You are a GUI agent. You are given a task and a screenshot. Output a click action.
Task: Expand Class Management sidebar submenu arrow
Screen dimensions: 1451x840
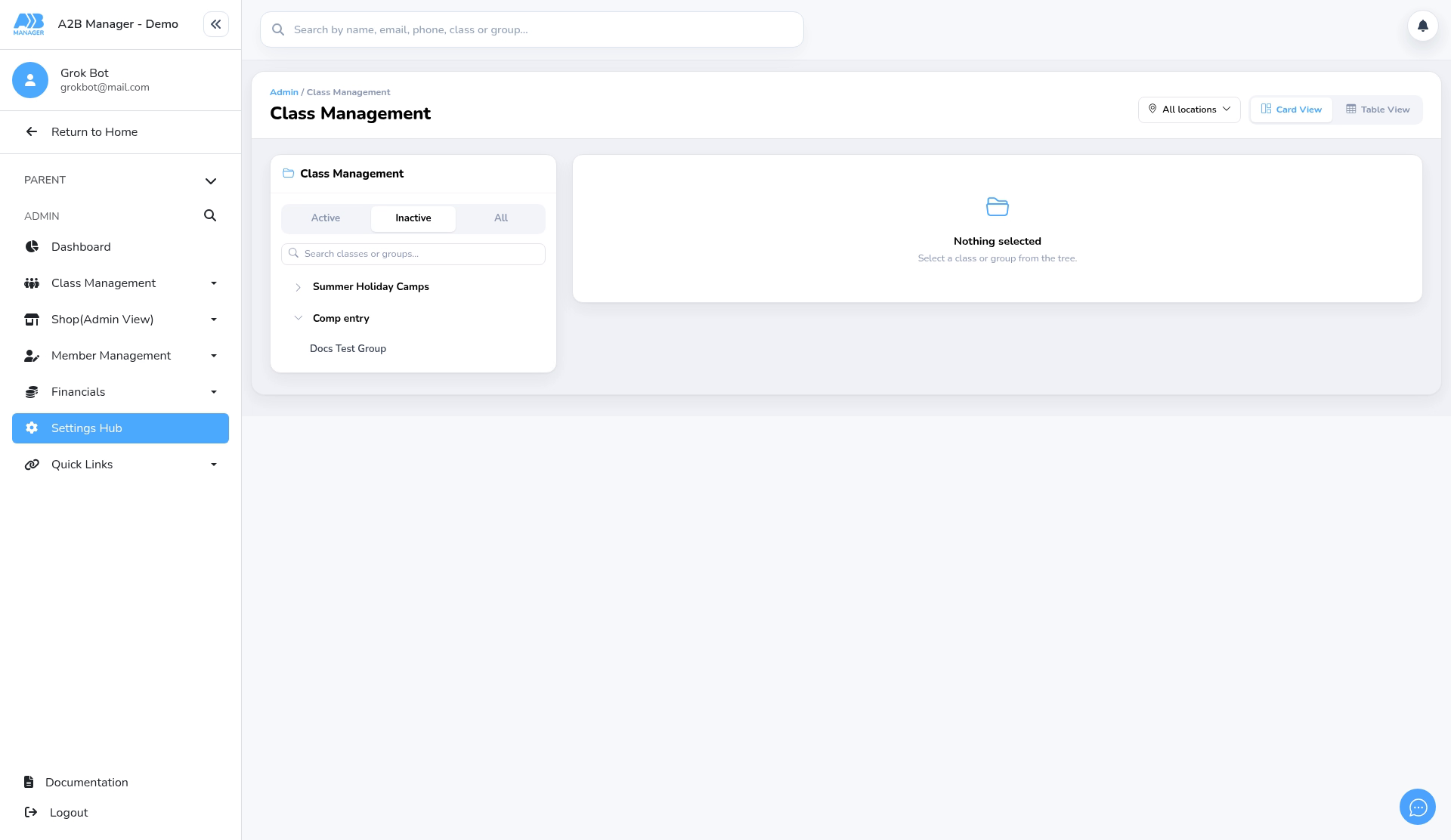214,283
